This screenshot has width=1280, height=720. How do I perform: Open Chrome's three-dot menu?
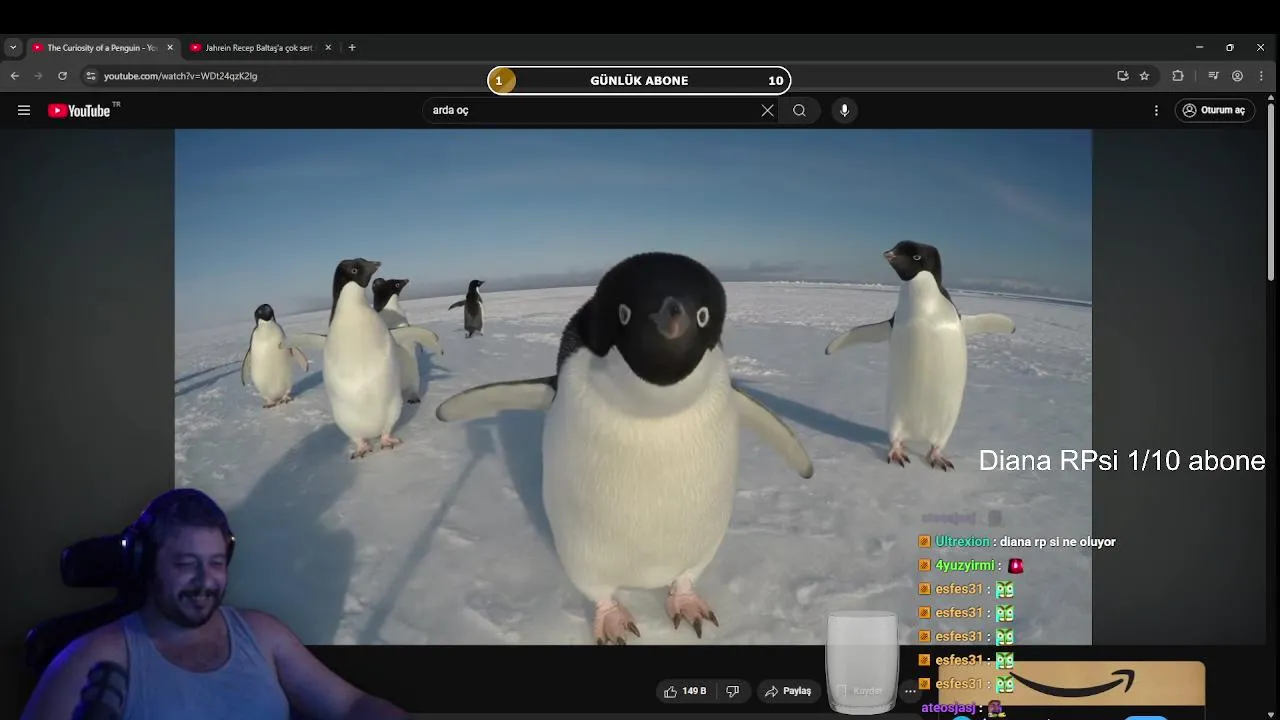point(1261,76)
